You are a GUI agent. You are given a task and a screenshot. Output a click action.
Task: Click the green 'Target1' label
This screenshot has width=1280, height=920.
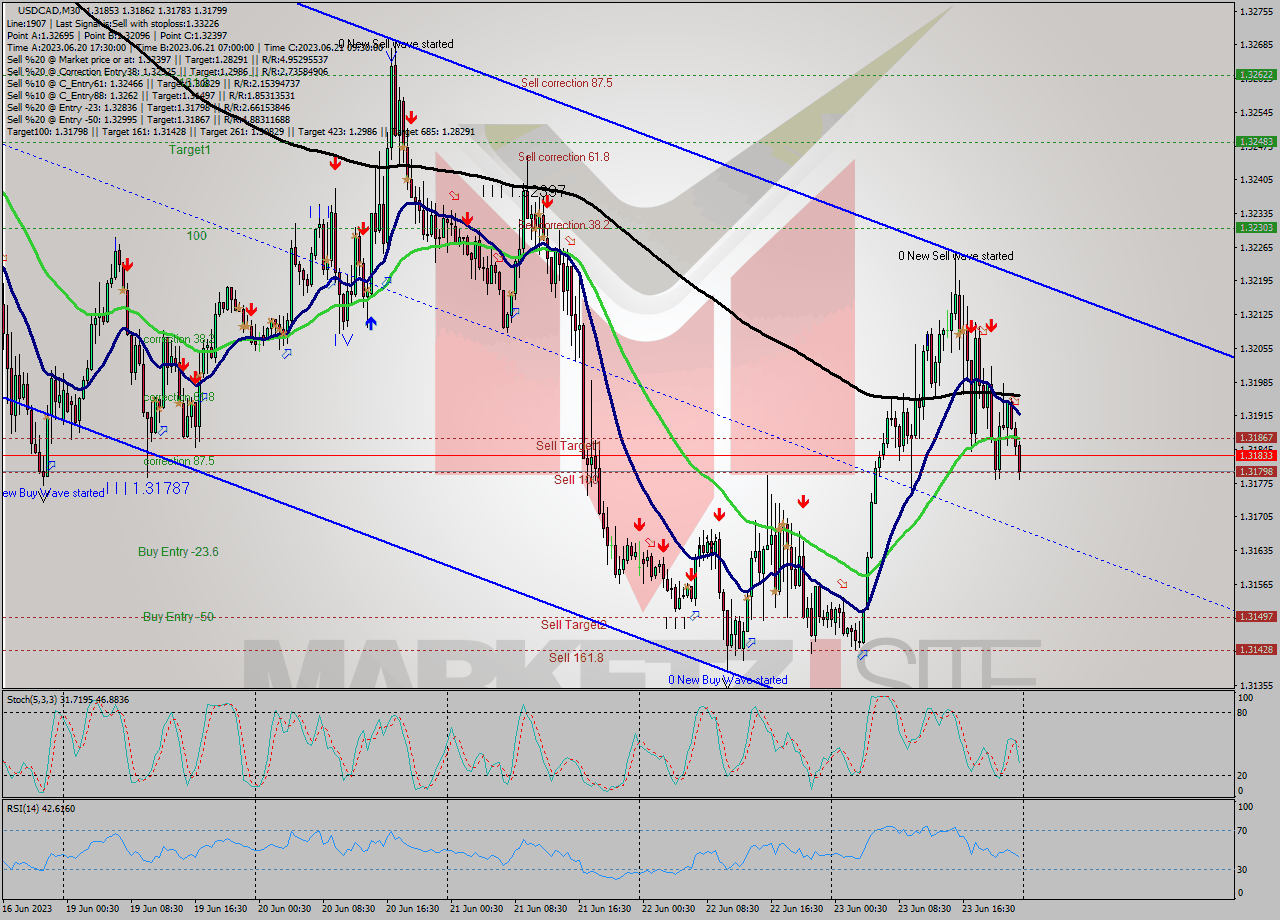tap(190, 150)
